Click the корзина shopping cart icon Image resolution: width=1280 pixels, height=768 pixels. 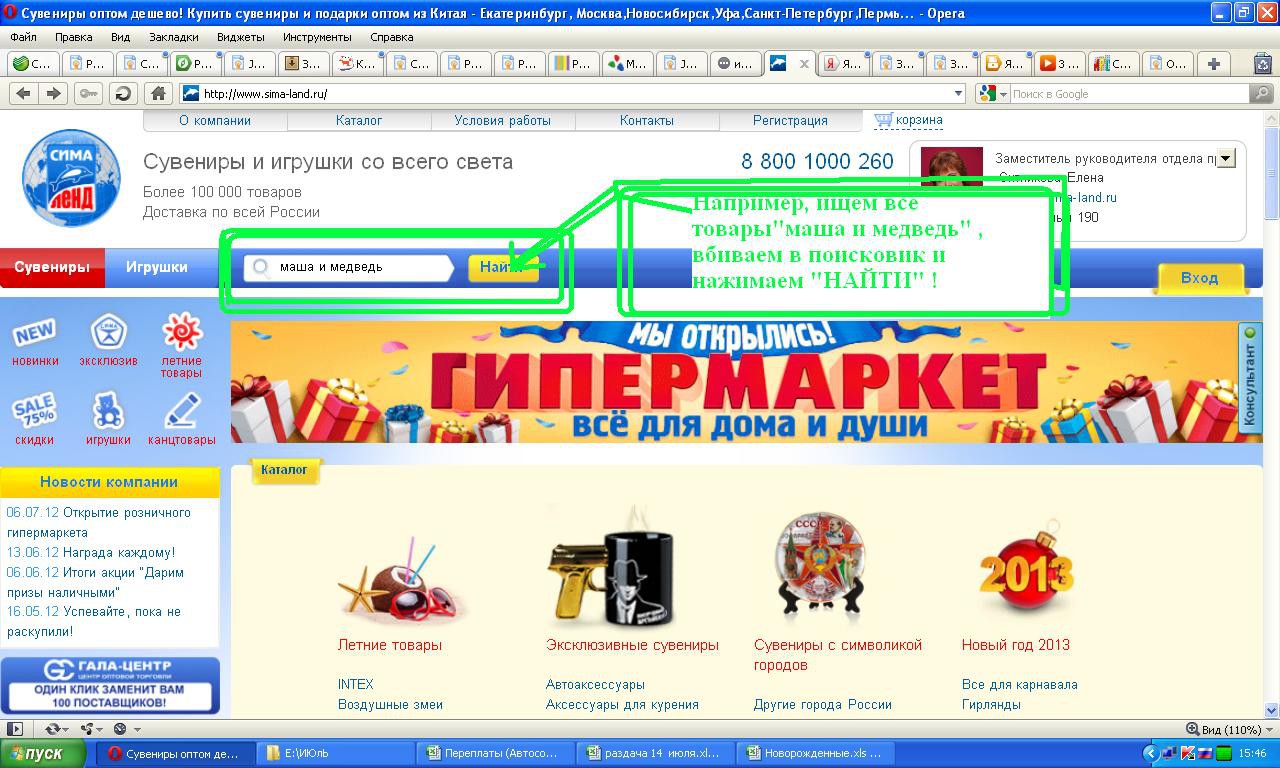[883, 120]
